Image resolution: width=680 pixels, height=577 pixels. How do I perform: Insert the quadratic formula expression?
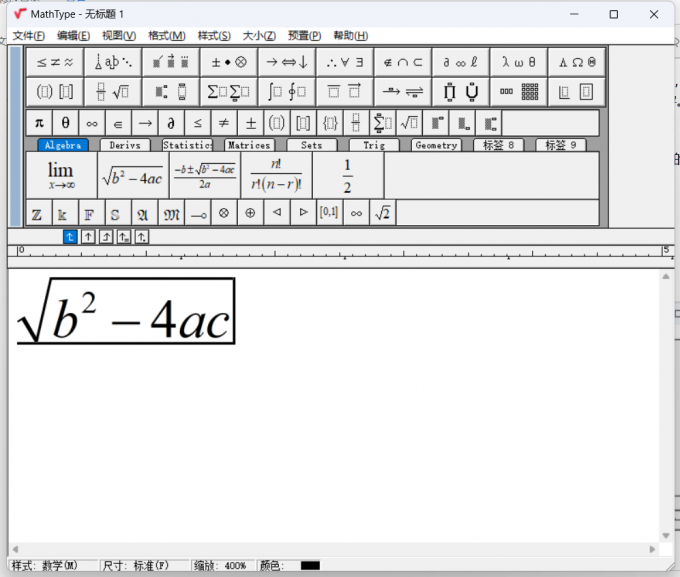(205, 175)
